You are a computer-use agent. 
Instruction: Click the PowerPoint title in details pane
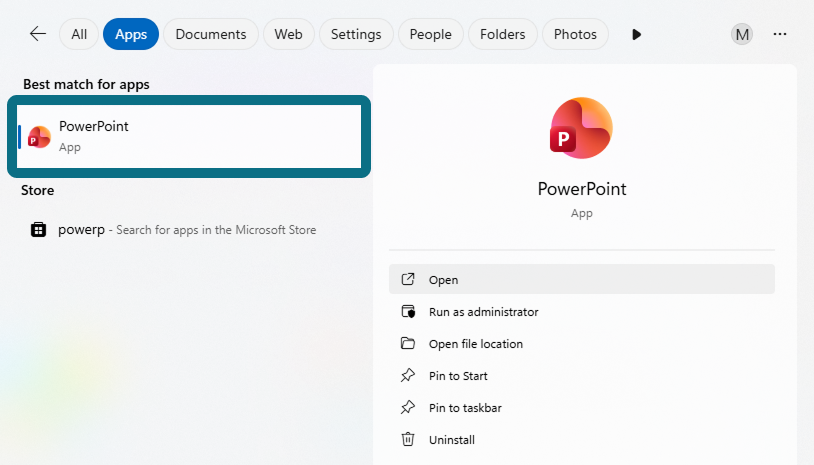[582, 189]
